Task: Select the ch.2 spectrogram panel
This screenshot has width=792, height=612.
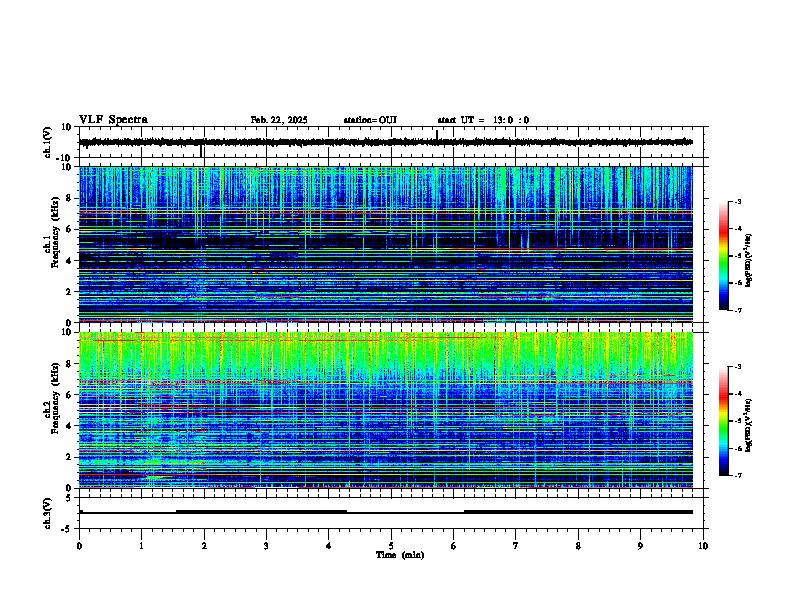Action: [391, 410]
